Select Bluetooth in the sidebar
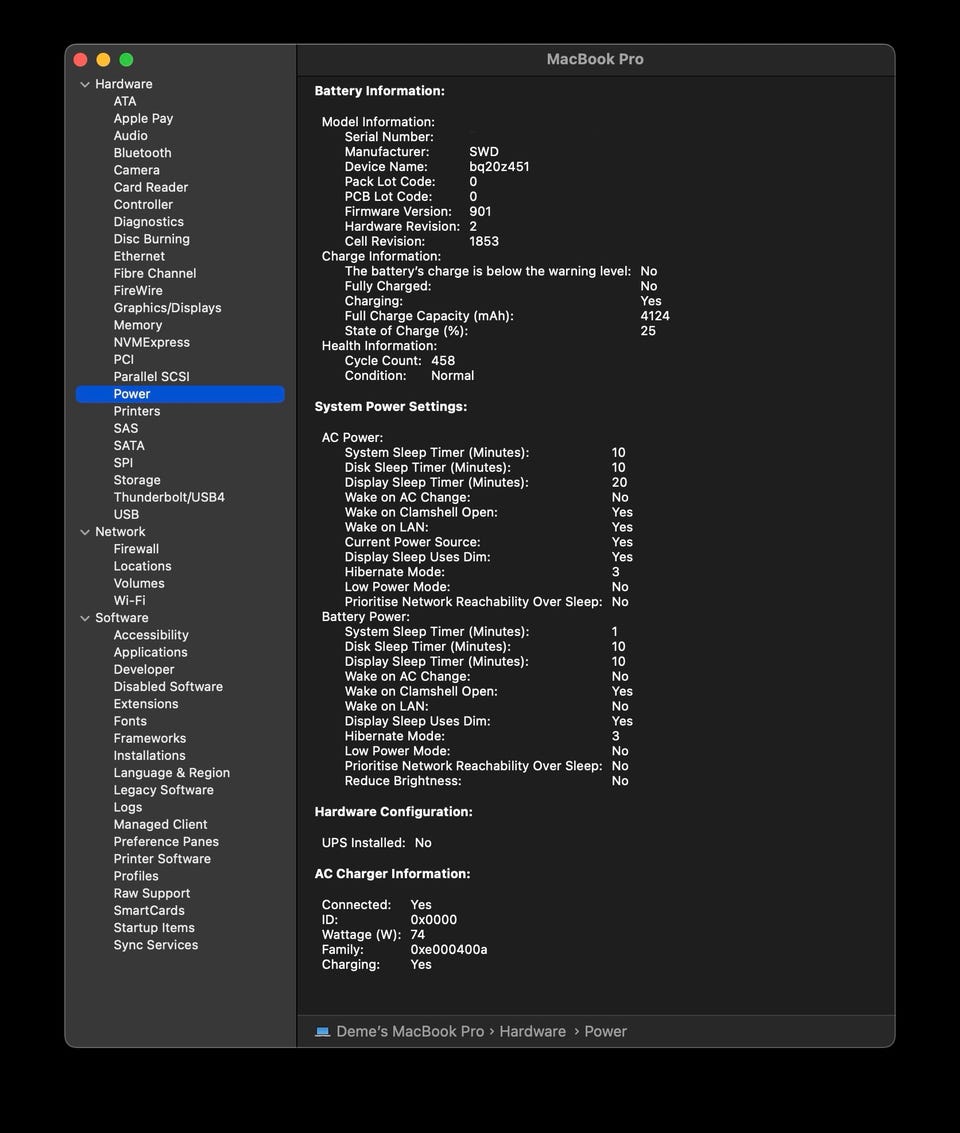 142,153
